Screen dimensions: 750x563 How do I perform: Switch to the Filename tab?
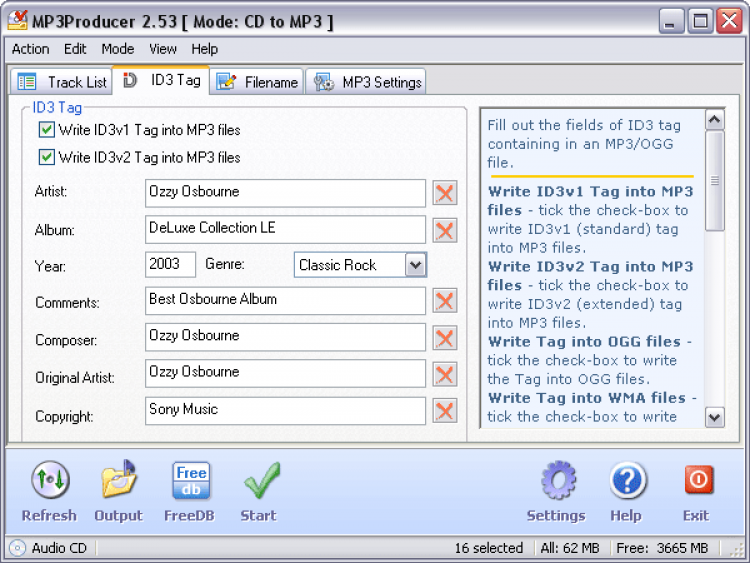[257, 82]
